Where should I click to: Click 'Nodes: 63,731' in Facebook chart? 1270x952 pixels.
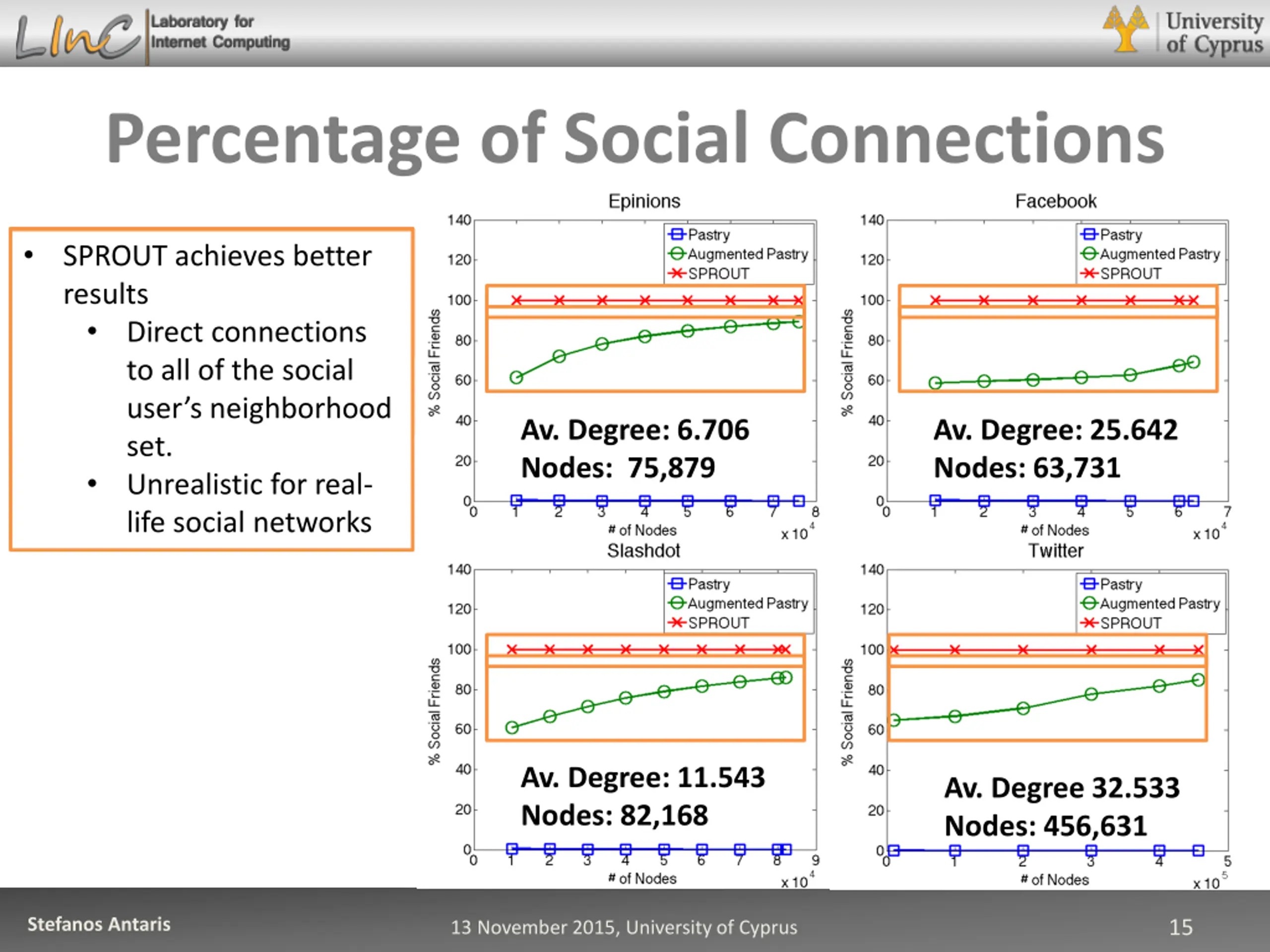coord(1026,468)
